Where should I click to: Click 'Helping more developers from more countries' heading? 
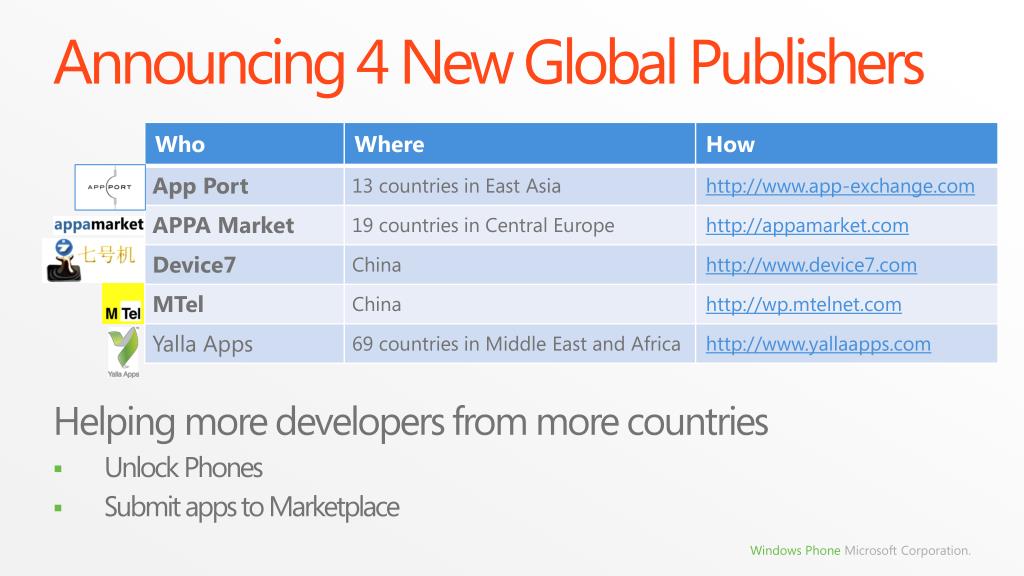[411, 423]
